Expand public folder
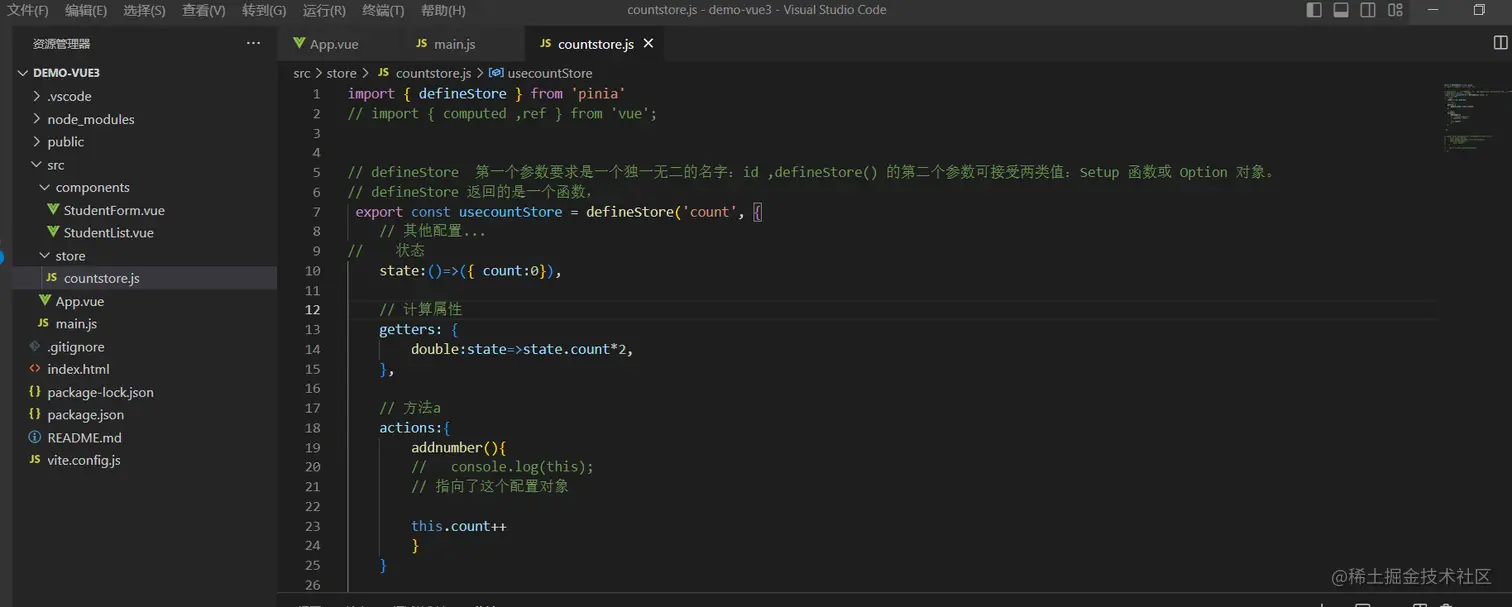1512x607 pixels. [144, 142]
